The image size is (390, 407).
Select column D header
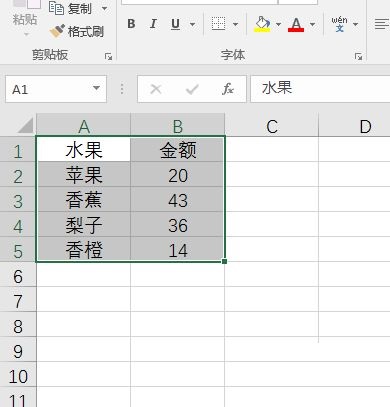coord(355,126)
